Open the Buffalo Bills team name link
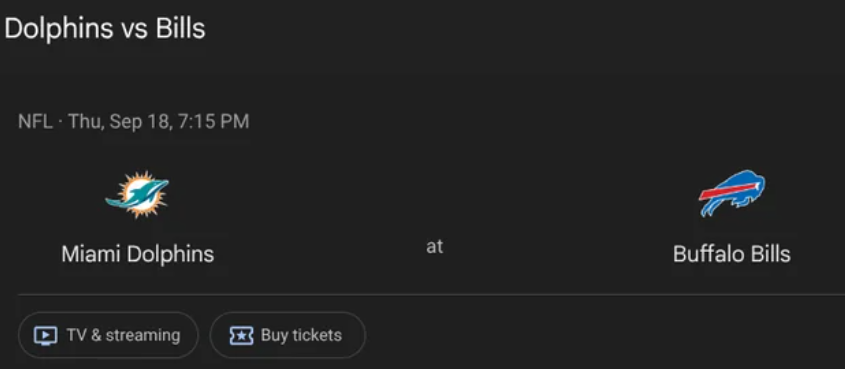 pos(731,254)
